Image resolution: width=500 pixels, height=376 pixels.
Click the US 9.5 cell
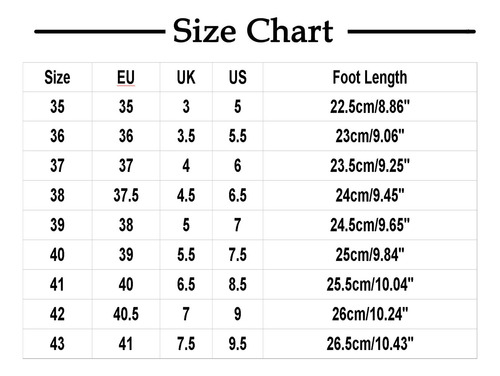pyautogui.click(x=238, y=344)
